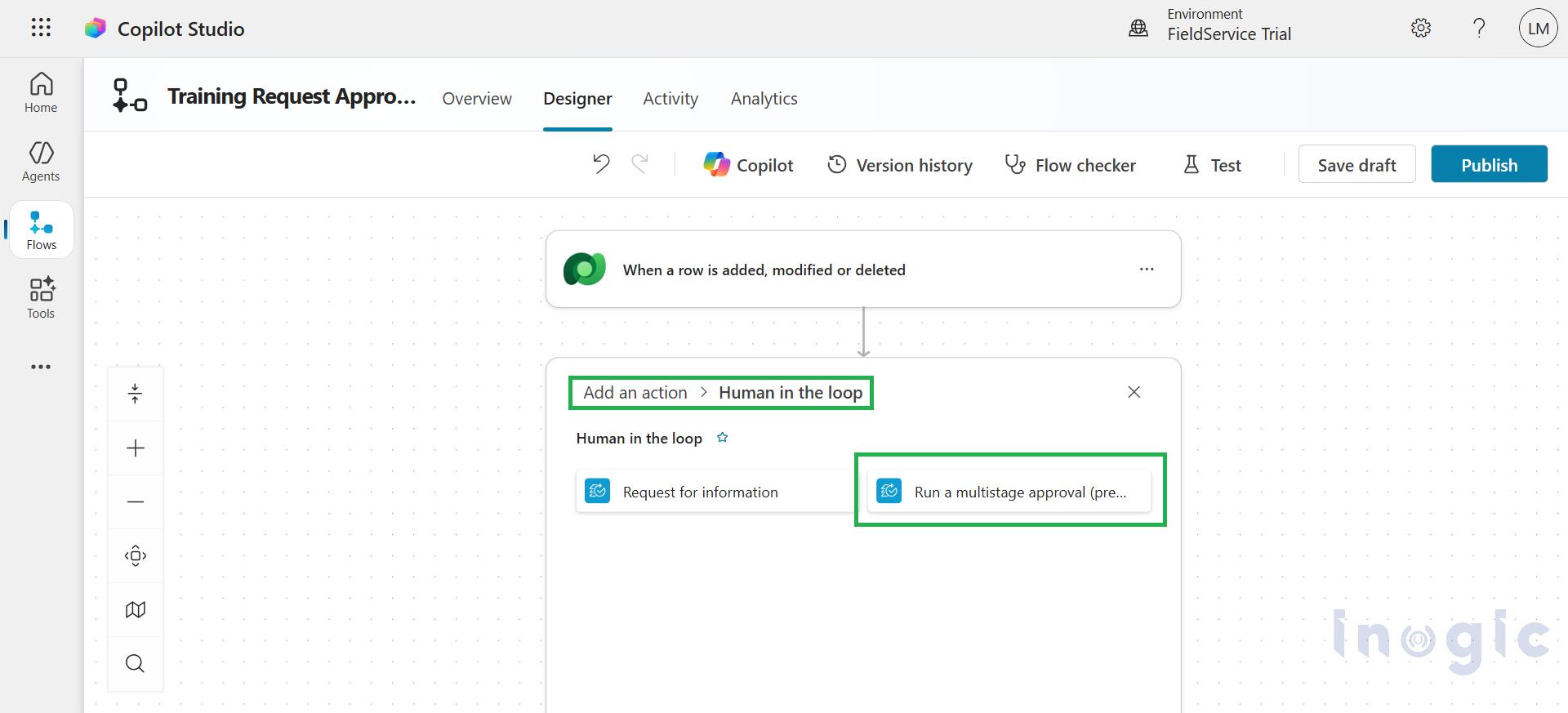Collapse the canvas with compress icon
This screenshot has height=713, width=1568.
[x=136, y=394]
